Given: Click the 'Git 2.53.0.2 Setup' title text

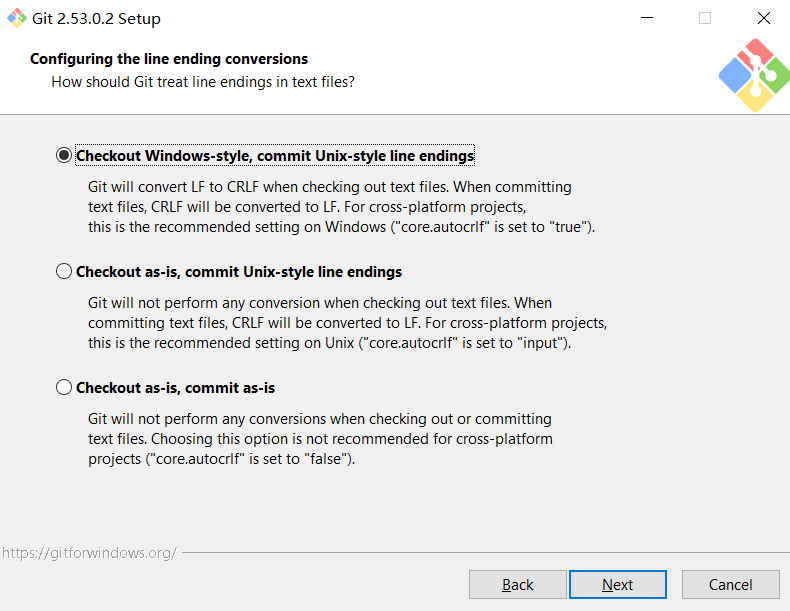Looking at the screenshot, I should click(96, 19).
